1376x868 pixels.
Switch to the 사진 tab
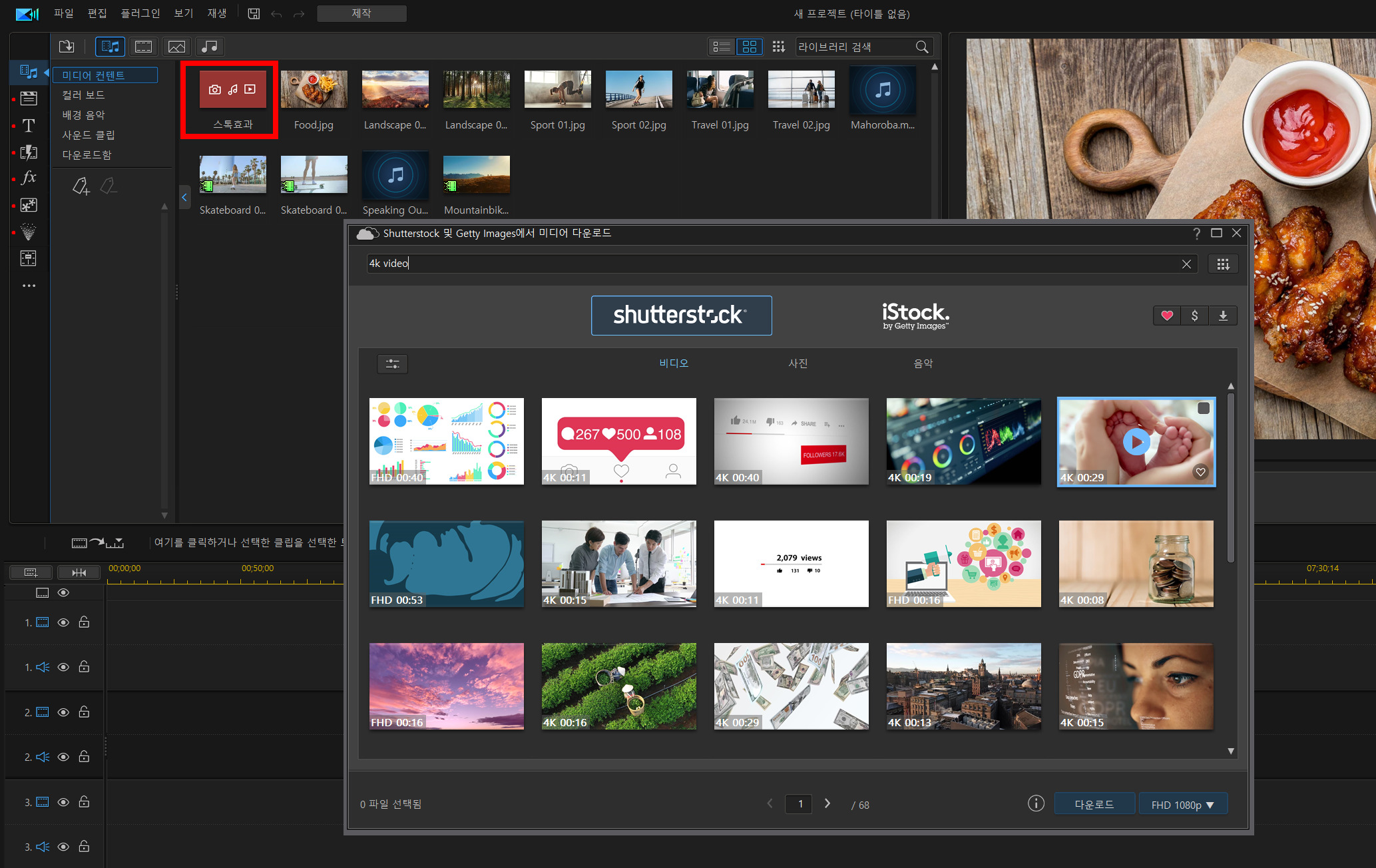tap(798, 363)
